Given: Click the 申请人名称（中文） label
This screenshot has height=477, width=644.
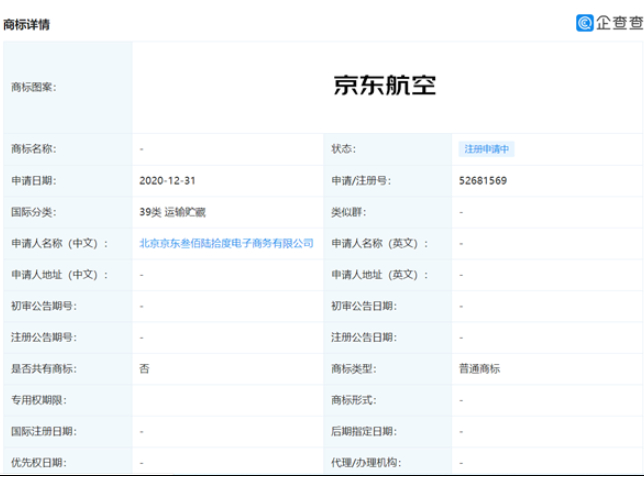Looking at the screenshot, I should 60,243.
